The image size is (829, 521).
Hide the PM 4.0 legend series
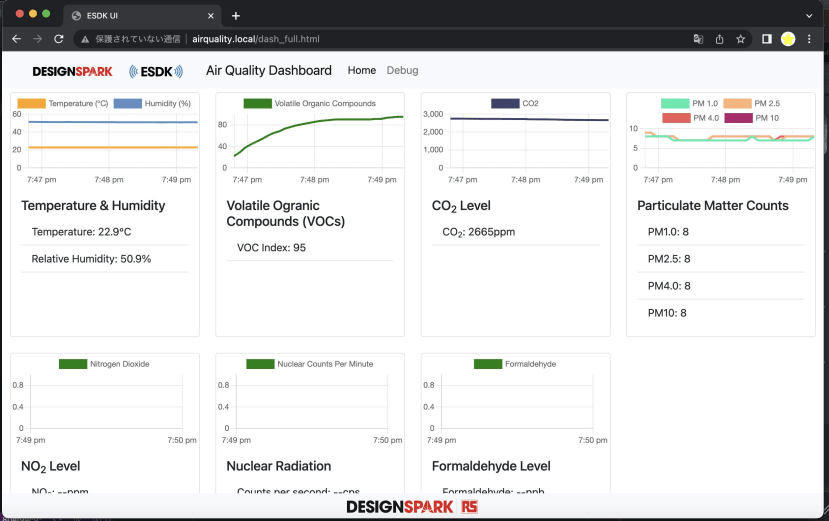click(x=690, y=118)
